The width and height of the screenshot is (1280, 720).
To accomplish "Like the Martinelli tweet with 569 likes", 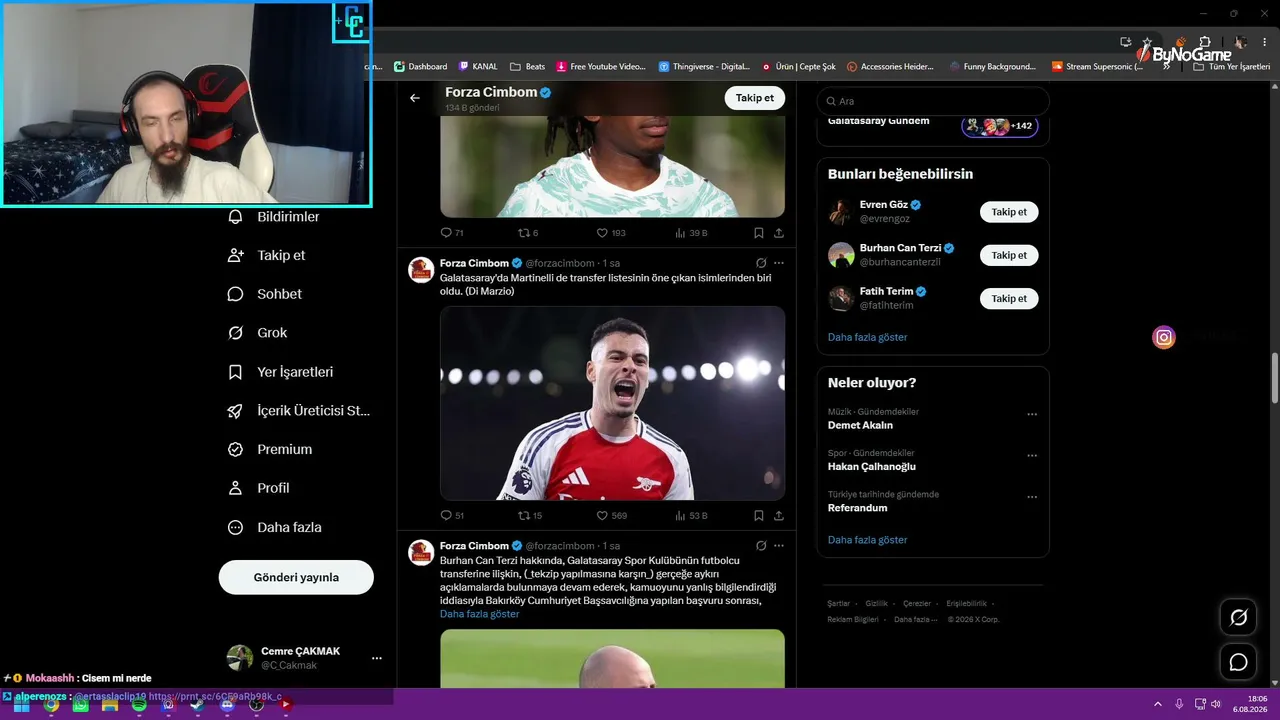I will [x=611, y=516].
